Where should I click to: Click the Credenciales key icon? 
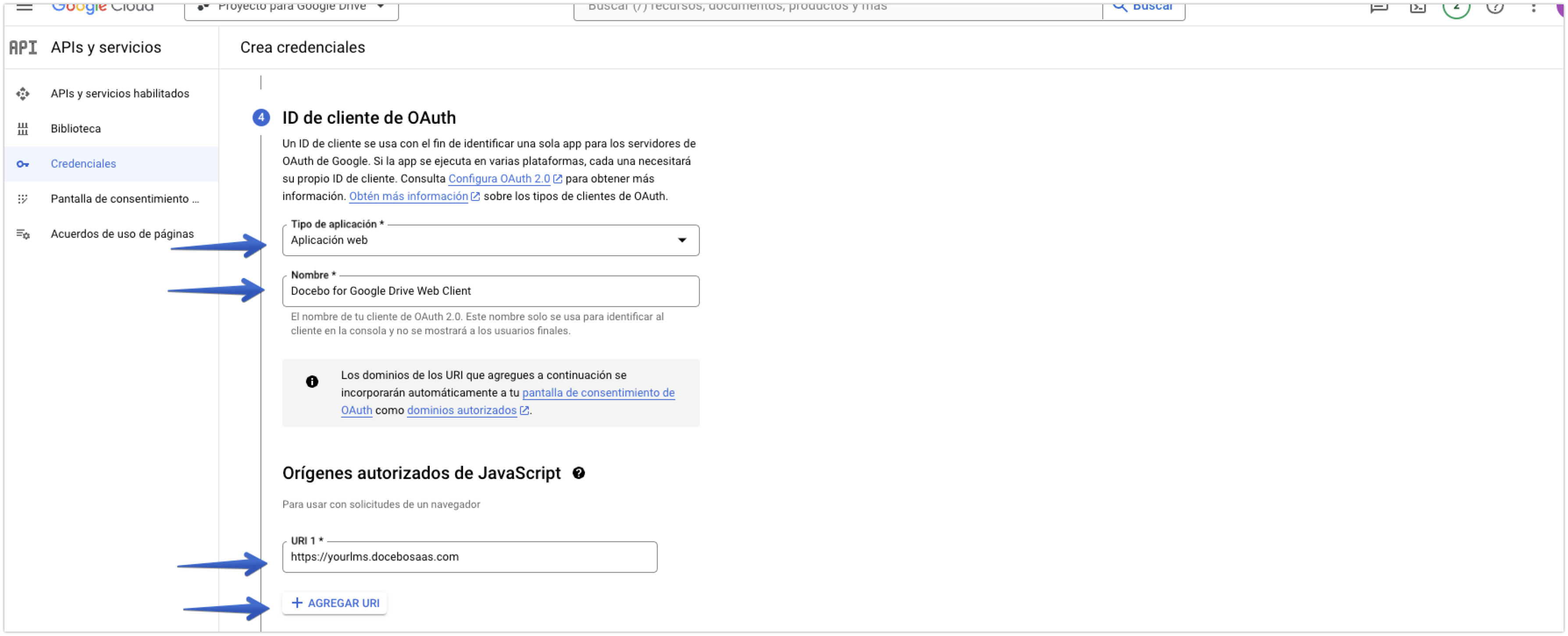23,164
